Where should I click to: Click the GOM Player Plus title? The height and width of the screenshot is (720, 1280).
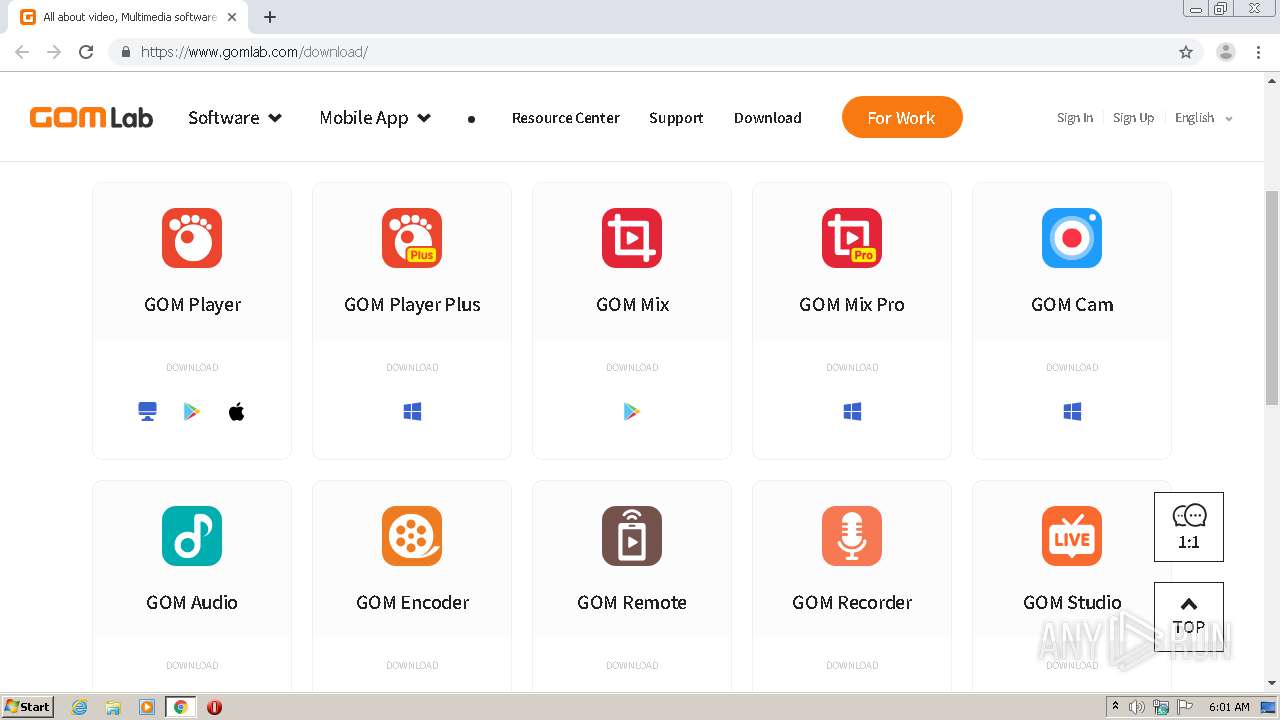pyautogui.click(x=412, y=304)
